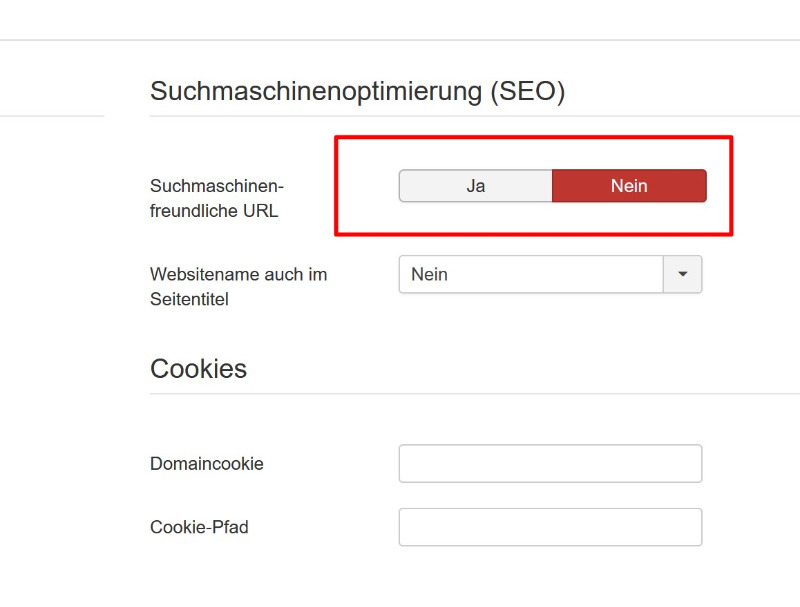The image size is (800, 607).
Task: Click the word SEO in the section title
Action: 528,91
